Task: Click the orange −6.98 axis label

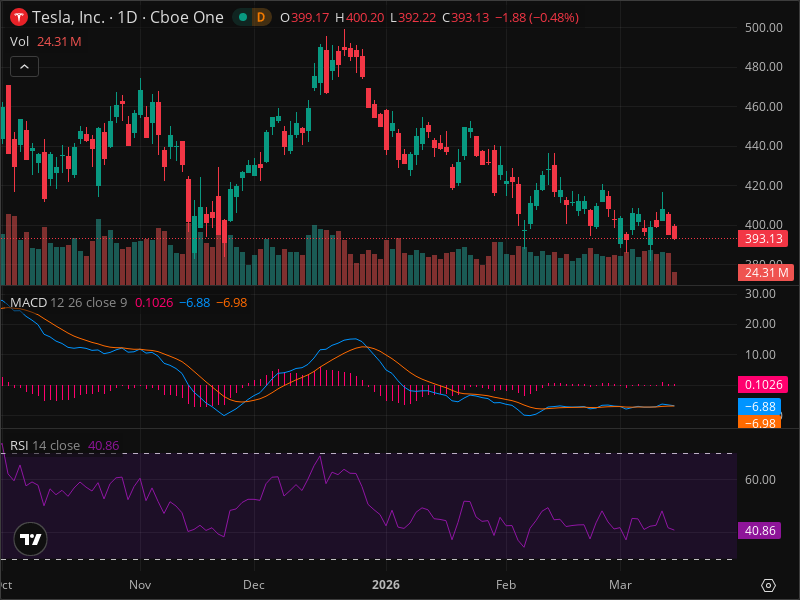Action: tap(760, 422)
